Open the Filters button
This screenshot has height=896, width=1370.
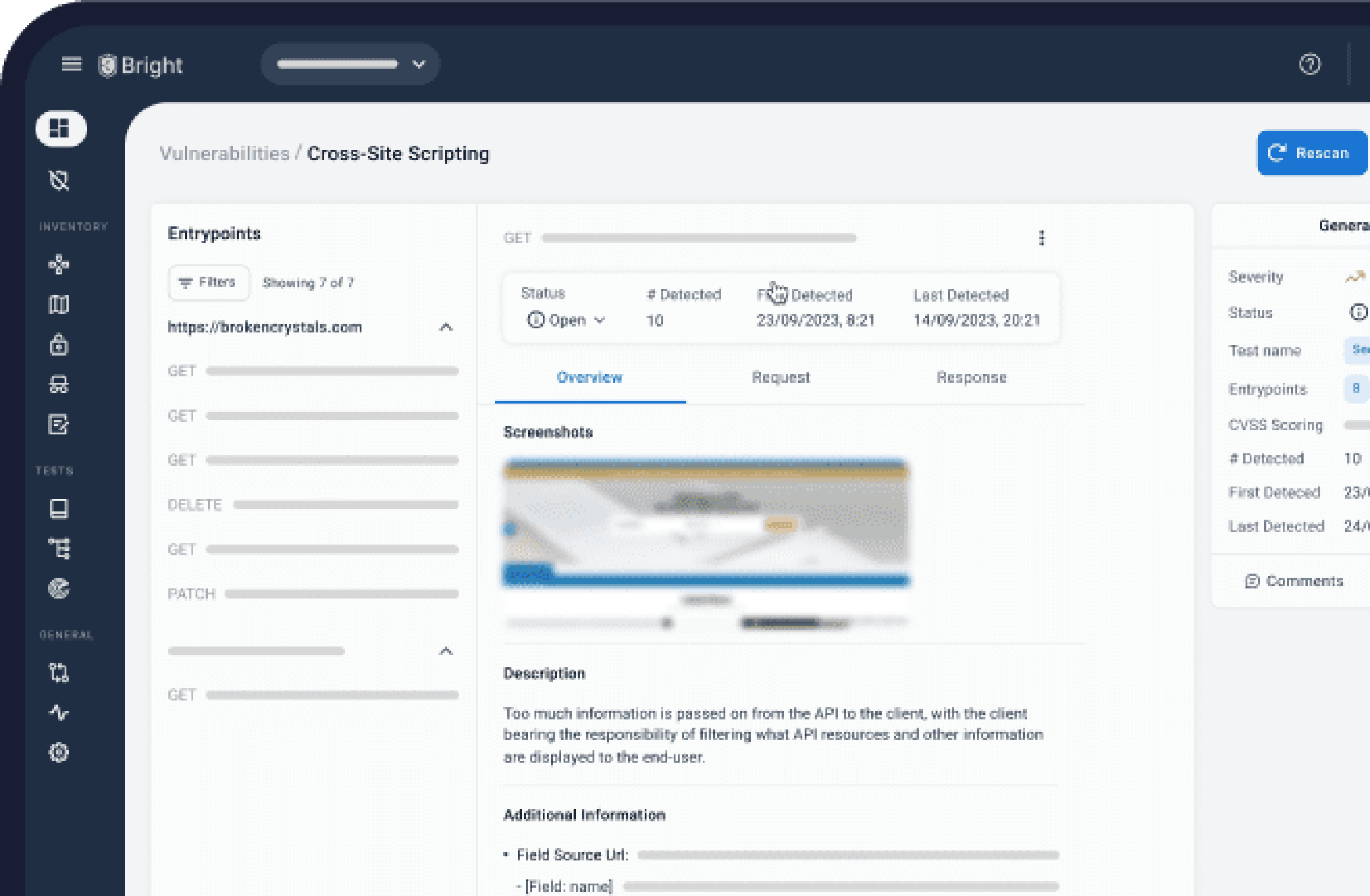(x=208, y=282)
